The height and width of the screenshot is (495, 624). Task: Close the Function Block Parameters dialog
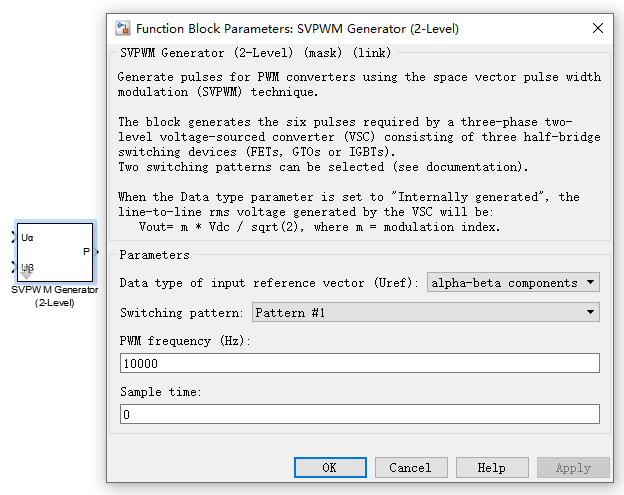(599, 28)
